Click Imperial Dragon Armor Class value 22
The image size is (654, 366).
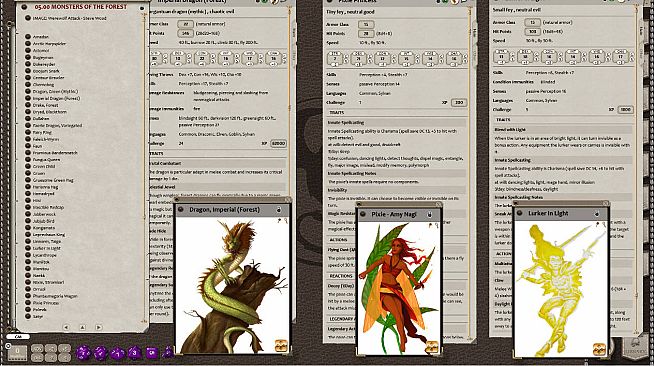(185, 24)
